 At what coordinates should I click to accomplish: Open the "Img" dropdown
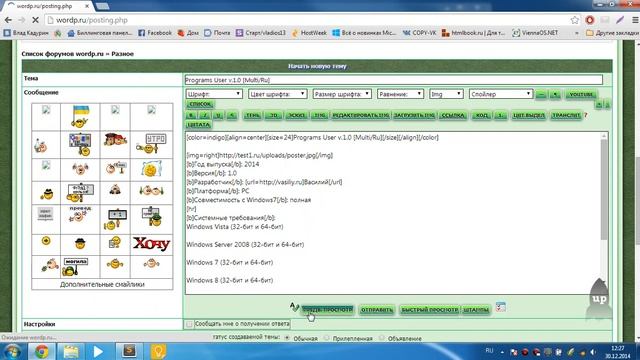coord(446,94)
